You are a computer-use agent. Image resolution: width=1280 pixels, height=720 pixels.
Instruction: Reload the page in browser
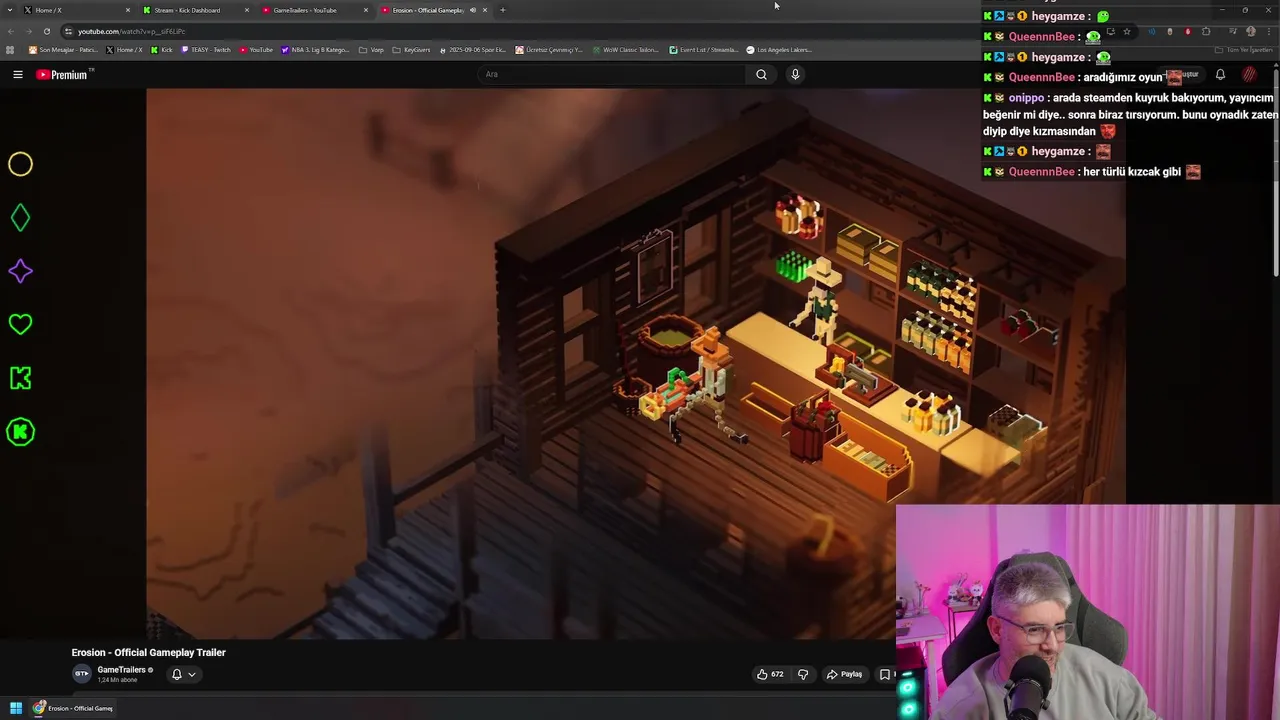click(x=46, y=31)
